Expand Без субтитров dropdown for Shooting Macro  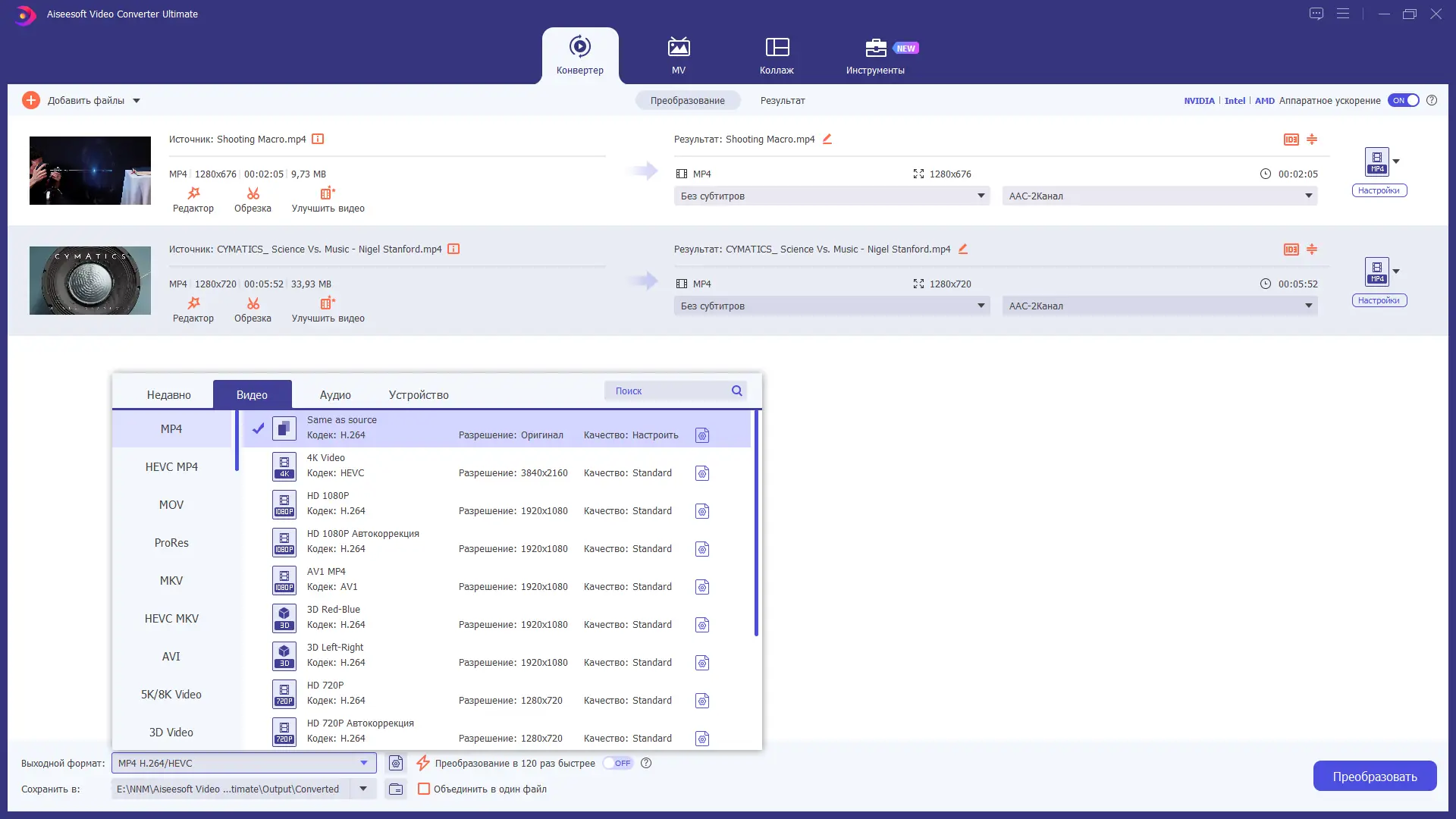pos(832,196)
